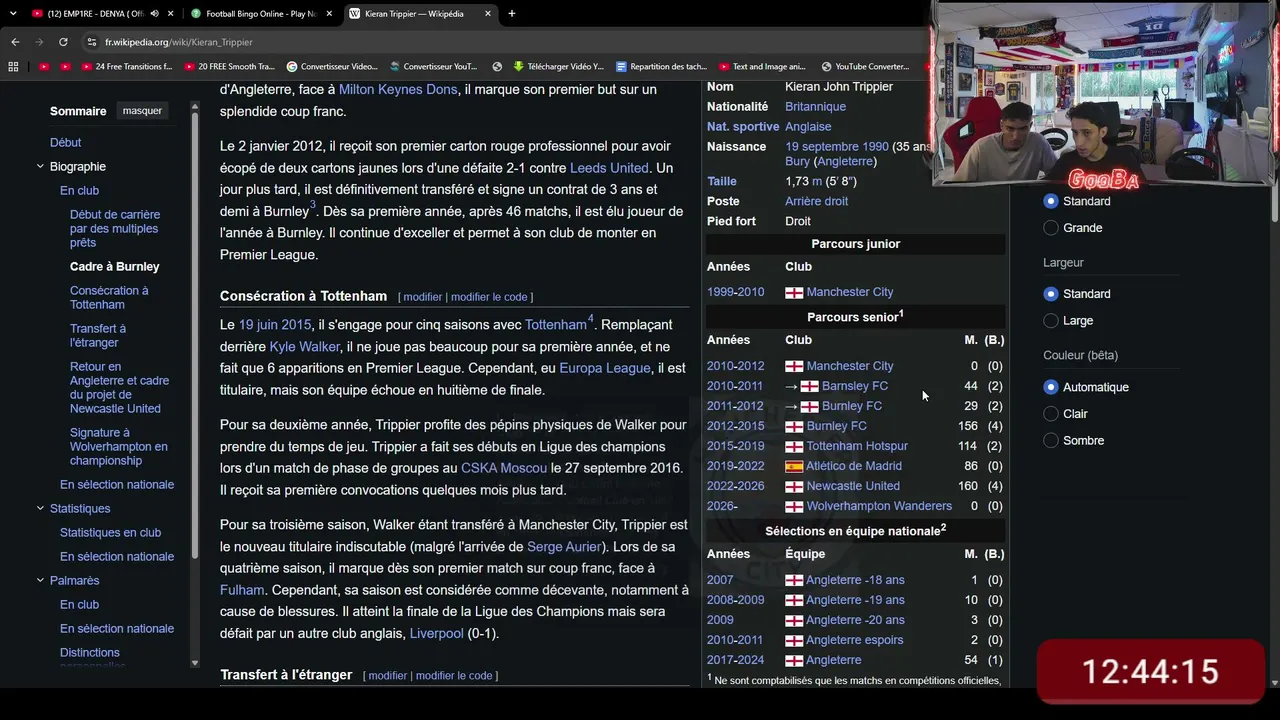This screenshot has height=720, width=1280.
Task: Close the Kieran Trippier Wikipédia tab
Action: (488, 14)
